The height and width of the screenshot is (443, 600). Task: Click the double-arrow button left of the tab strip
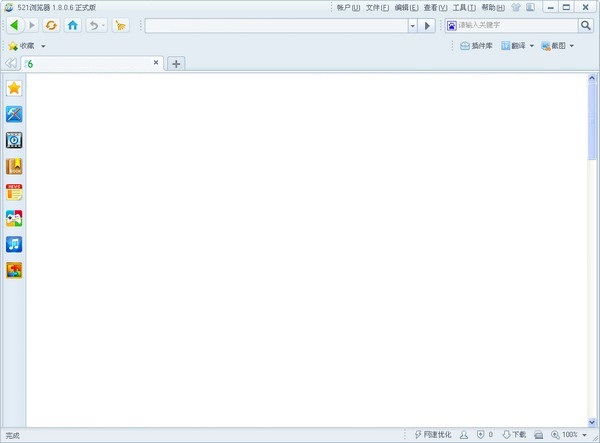pyautogui.click(x=11, y=63)
